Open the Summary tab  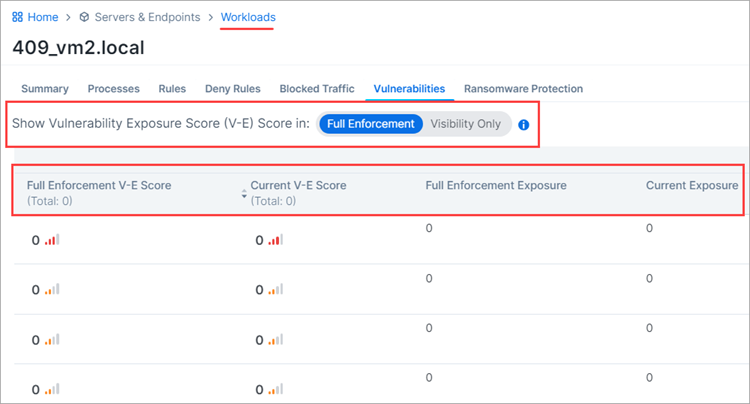click(45, 89)
